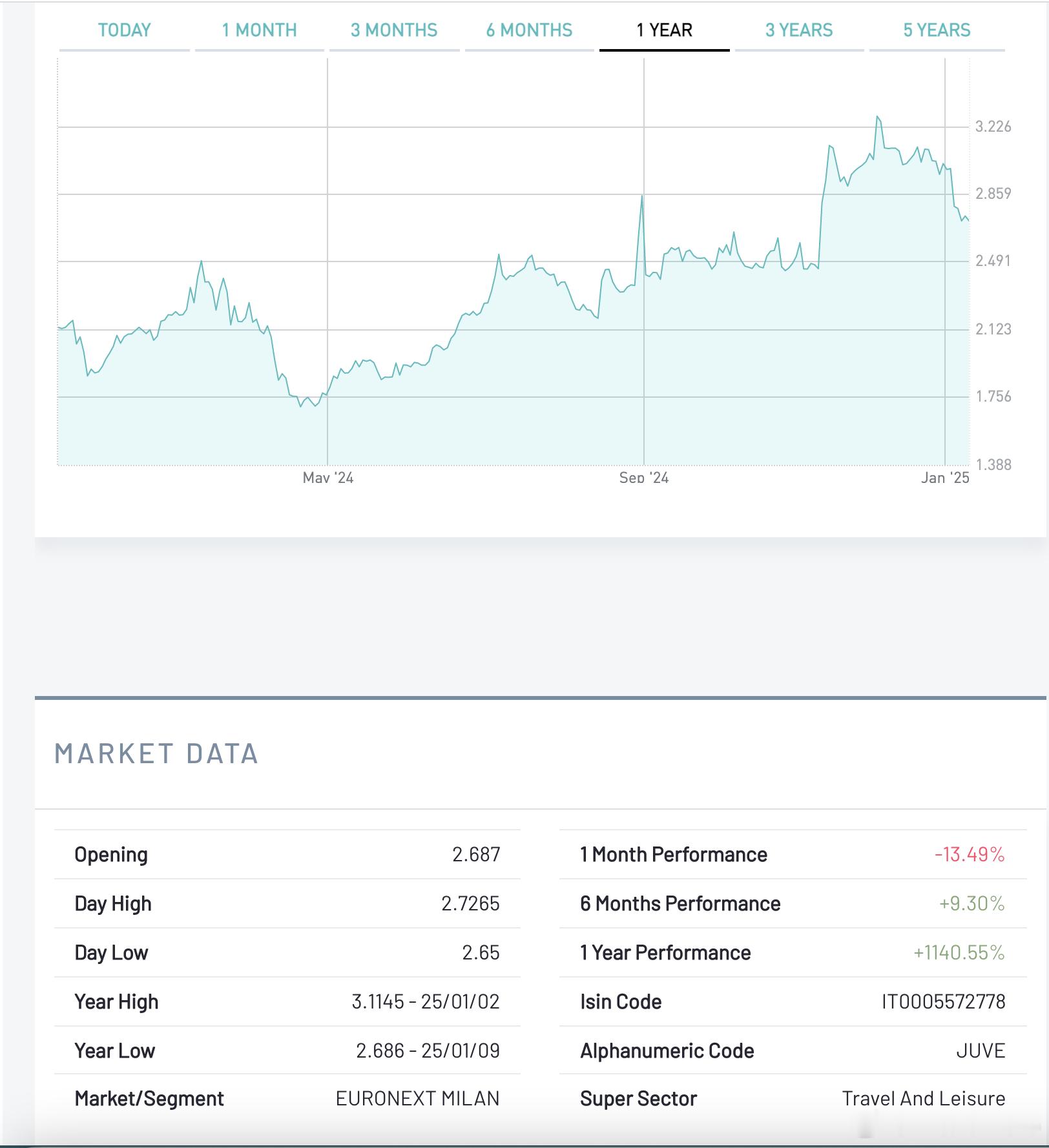Click the 2.123 price axis label
The width and height of the screenshot is (1049, 1148).
tap(993, 329)
